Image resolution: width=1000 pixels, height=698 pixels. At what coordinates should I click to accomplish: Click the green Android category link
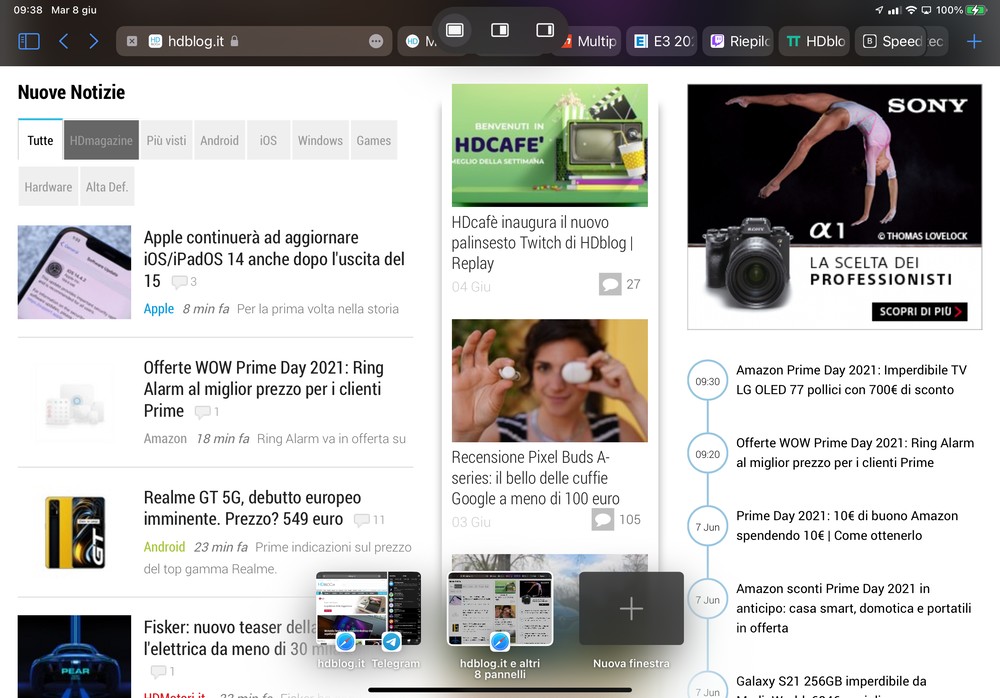165,547
